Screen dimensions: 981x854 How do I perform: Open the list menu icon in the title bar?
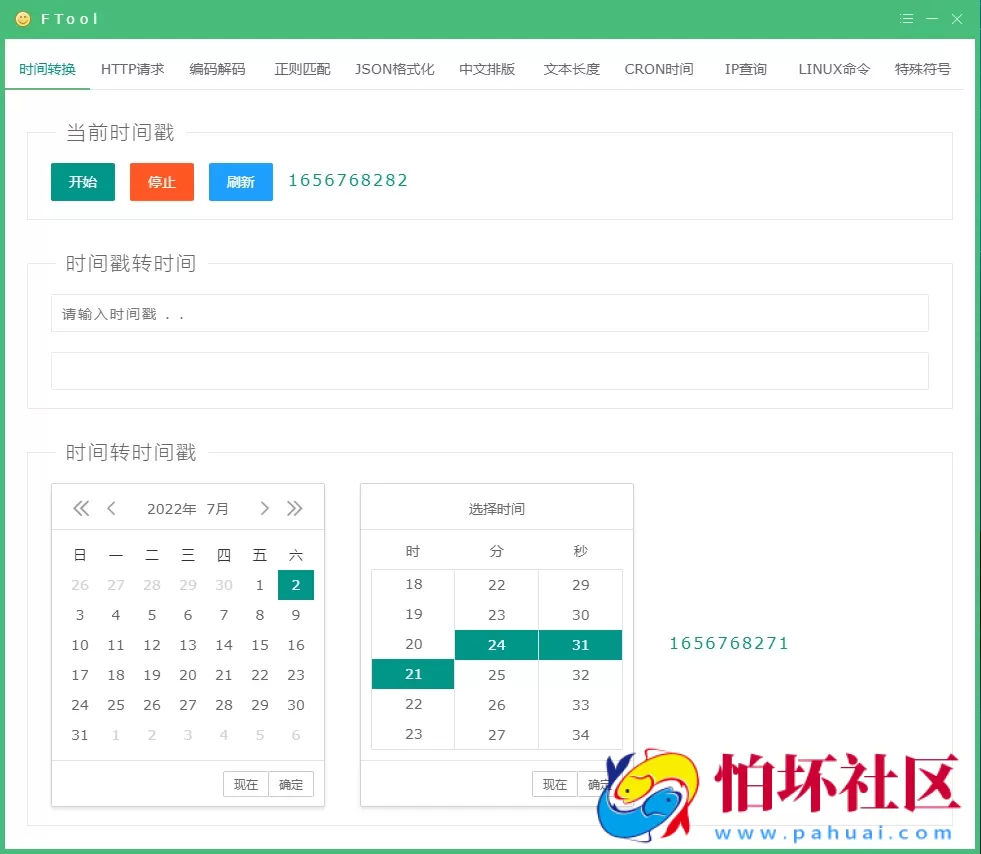[x=906, y=18]
